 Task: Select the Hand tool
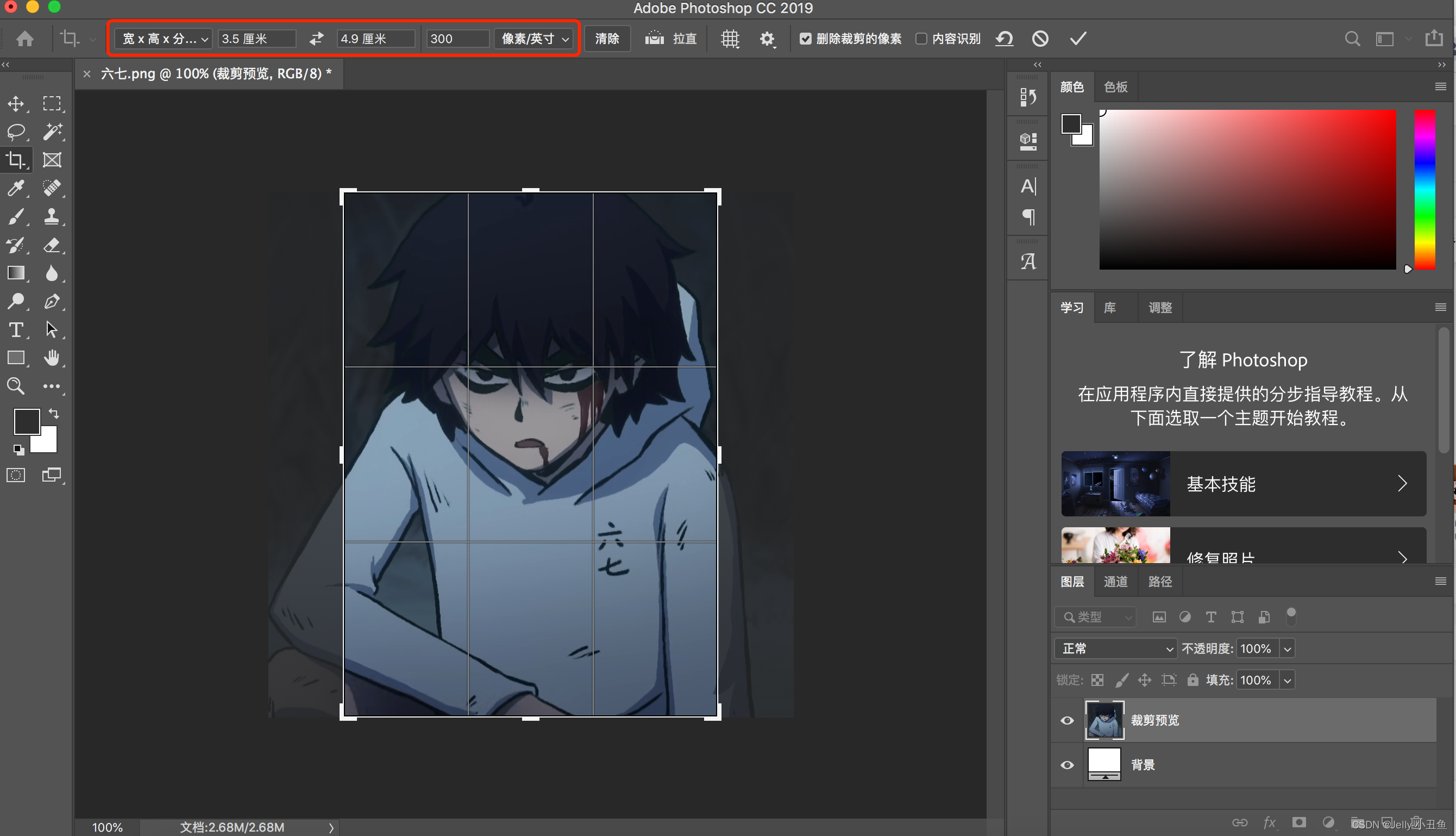[x=52, y=358]
